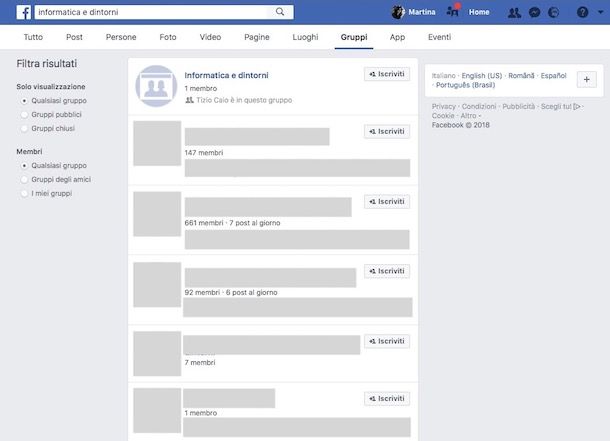The image size is (610, 441).
Task: Open 'Informatica e dintorni' group link
Action: tap(226, 75)
